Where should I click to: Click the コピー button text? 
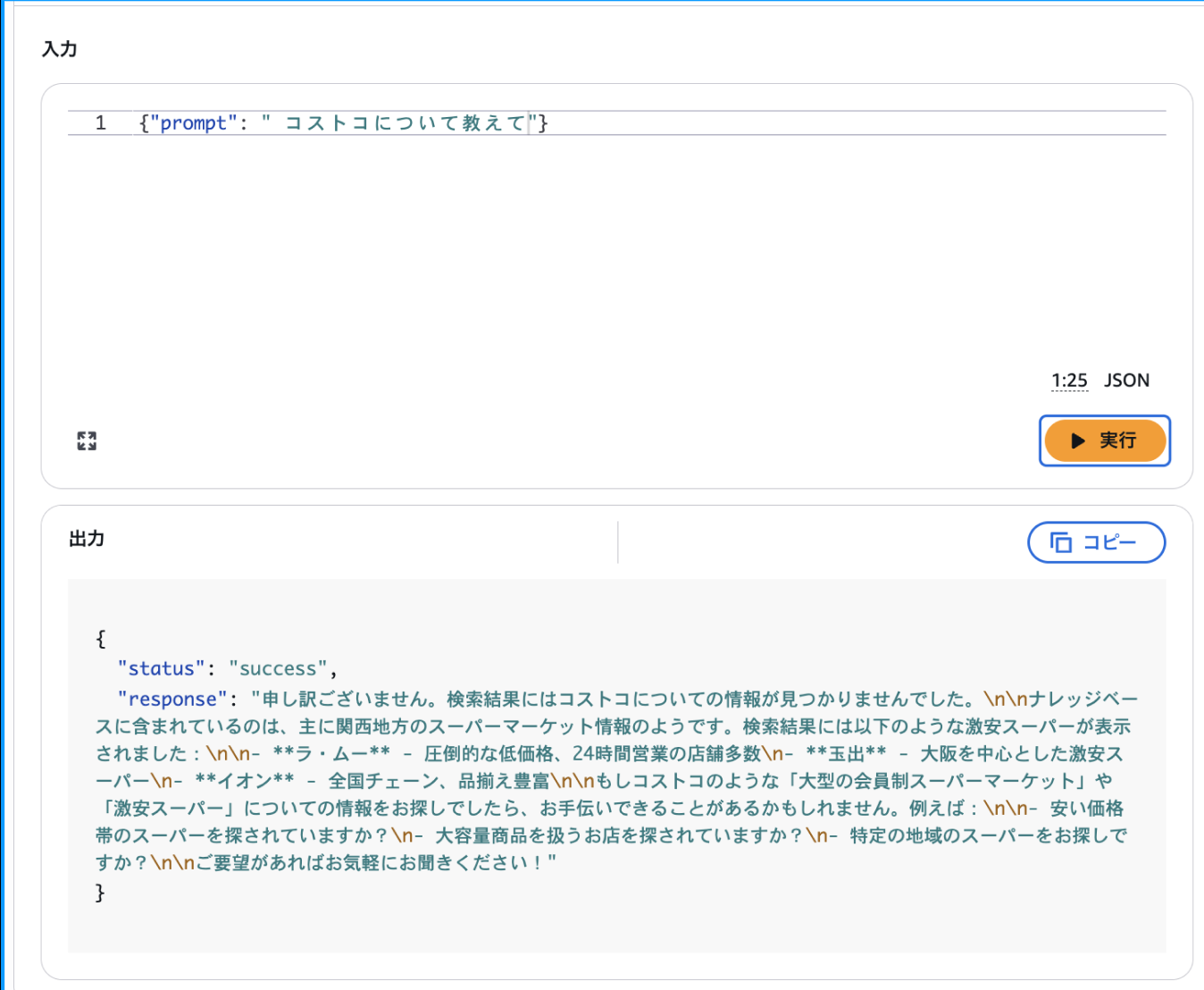pos(1109,542)
